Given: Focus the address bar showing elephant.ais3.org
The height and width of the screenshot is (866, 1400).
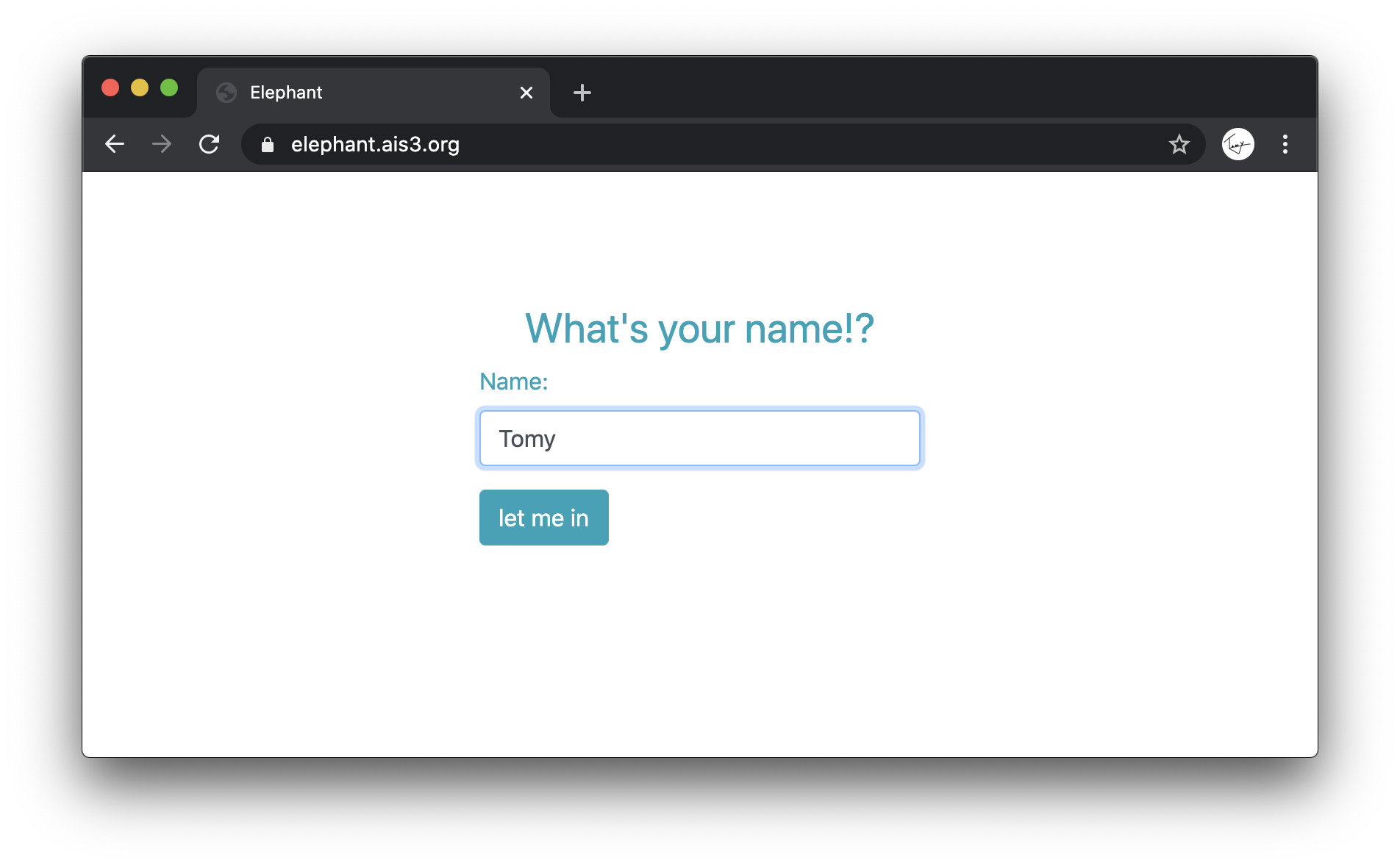Looking at the screenshot, I should pyautogui.click(x=724, y=144).
